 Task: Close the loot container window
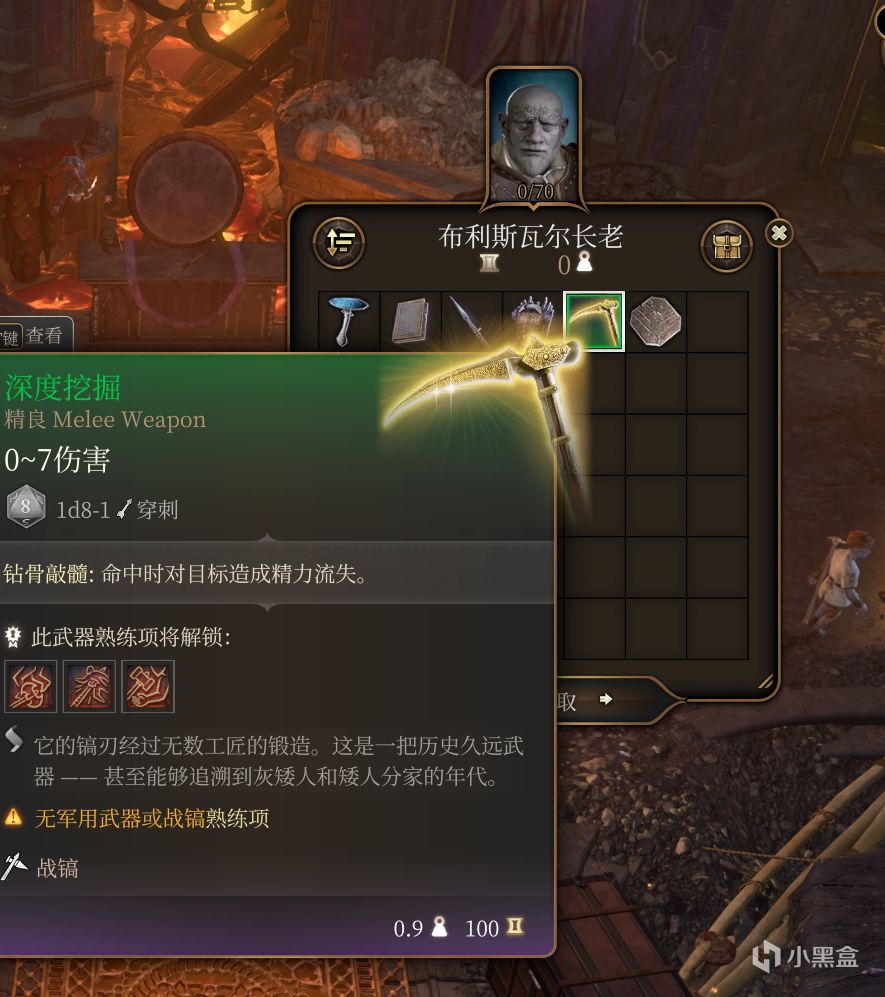779,233
